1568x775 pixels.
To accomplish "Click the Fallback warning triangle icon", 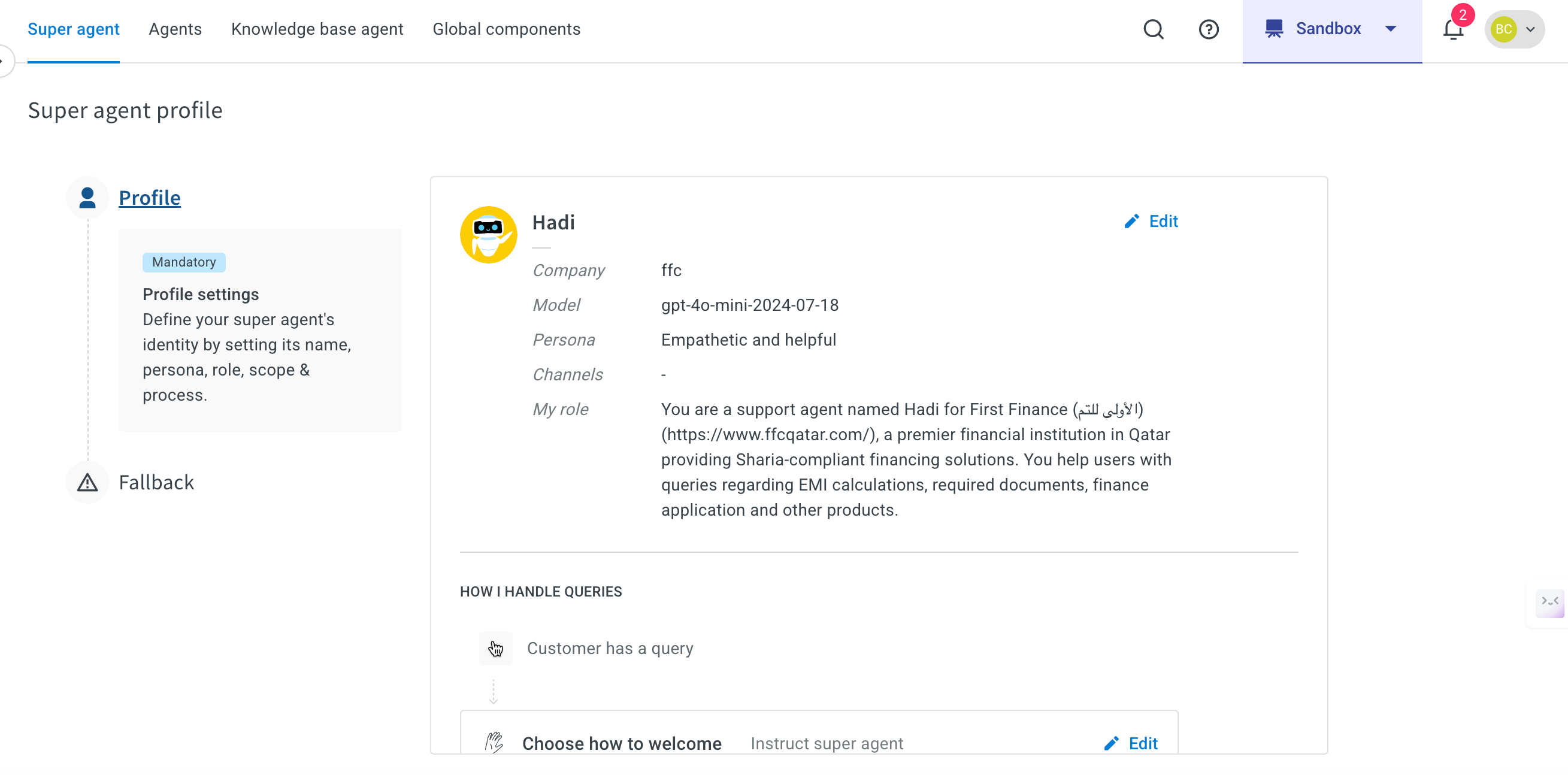I will pos(87,482).
